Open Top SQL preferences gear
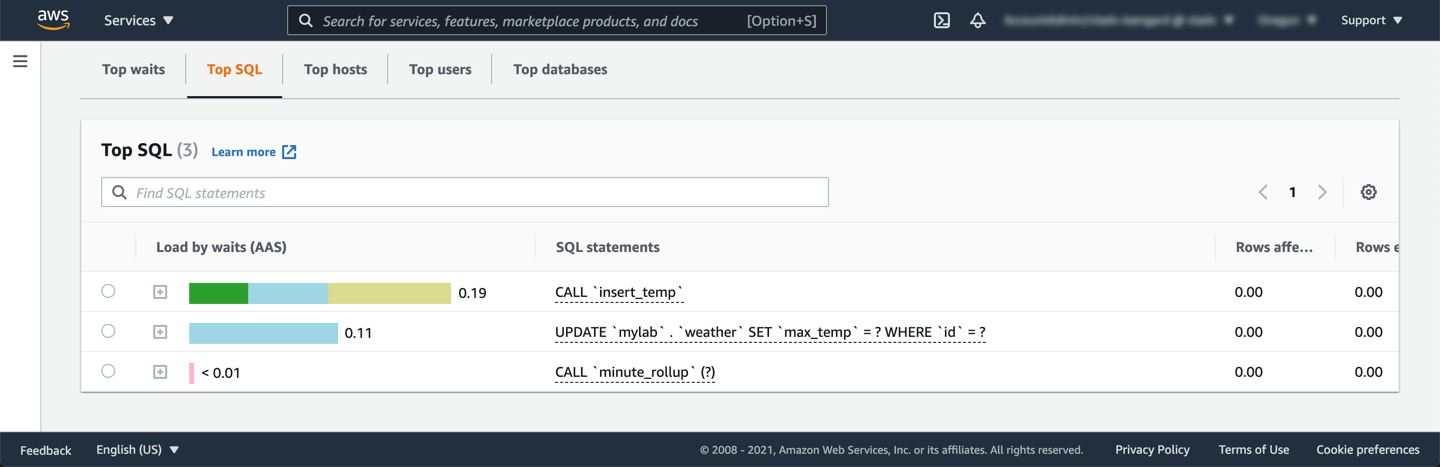 pyautogui.click(x=1368, y=192)
